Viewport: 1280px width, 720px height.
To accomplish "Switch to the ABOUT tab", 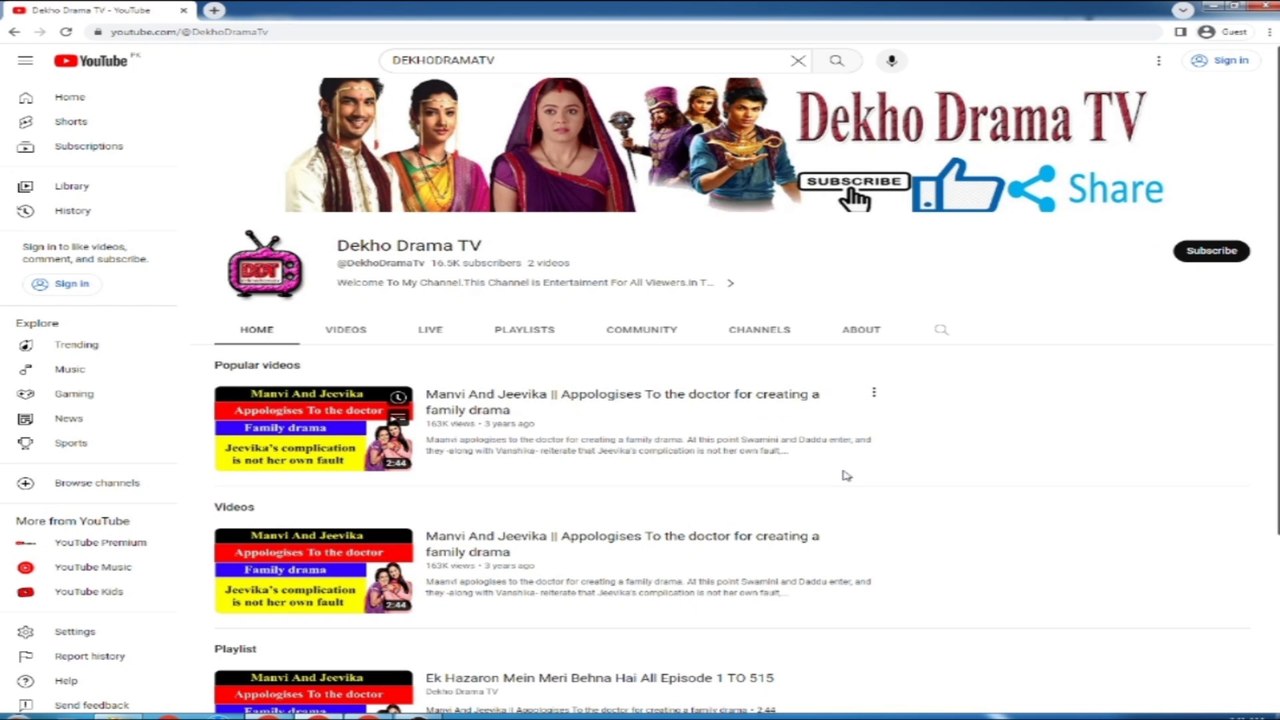I will 861,330.
